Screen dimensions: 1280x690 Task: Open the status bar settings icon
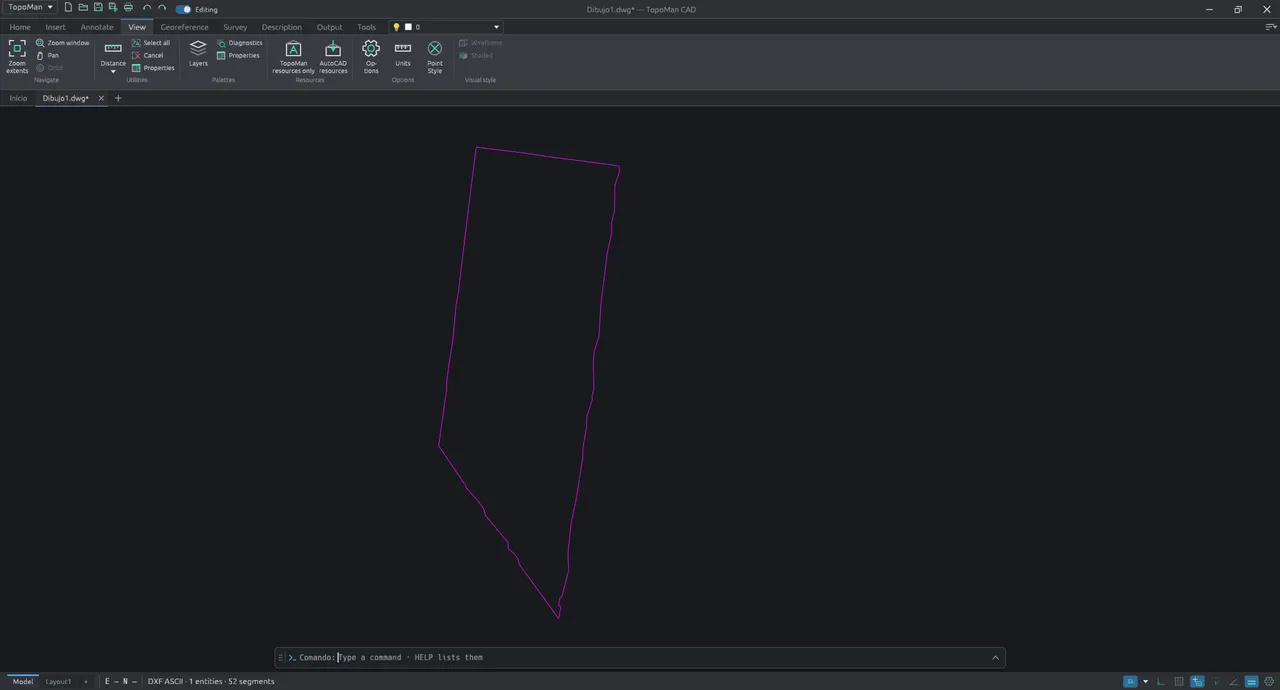(x=1269, y=681)
